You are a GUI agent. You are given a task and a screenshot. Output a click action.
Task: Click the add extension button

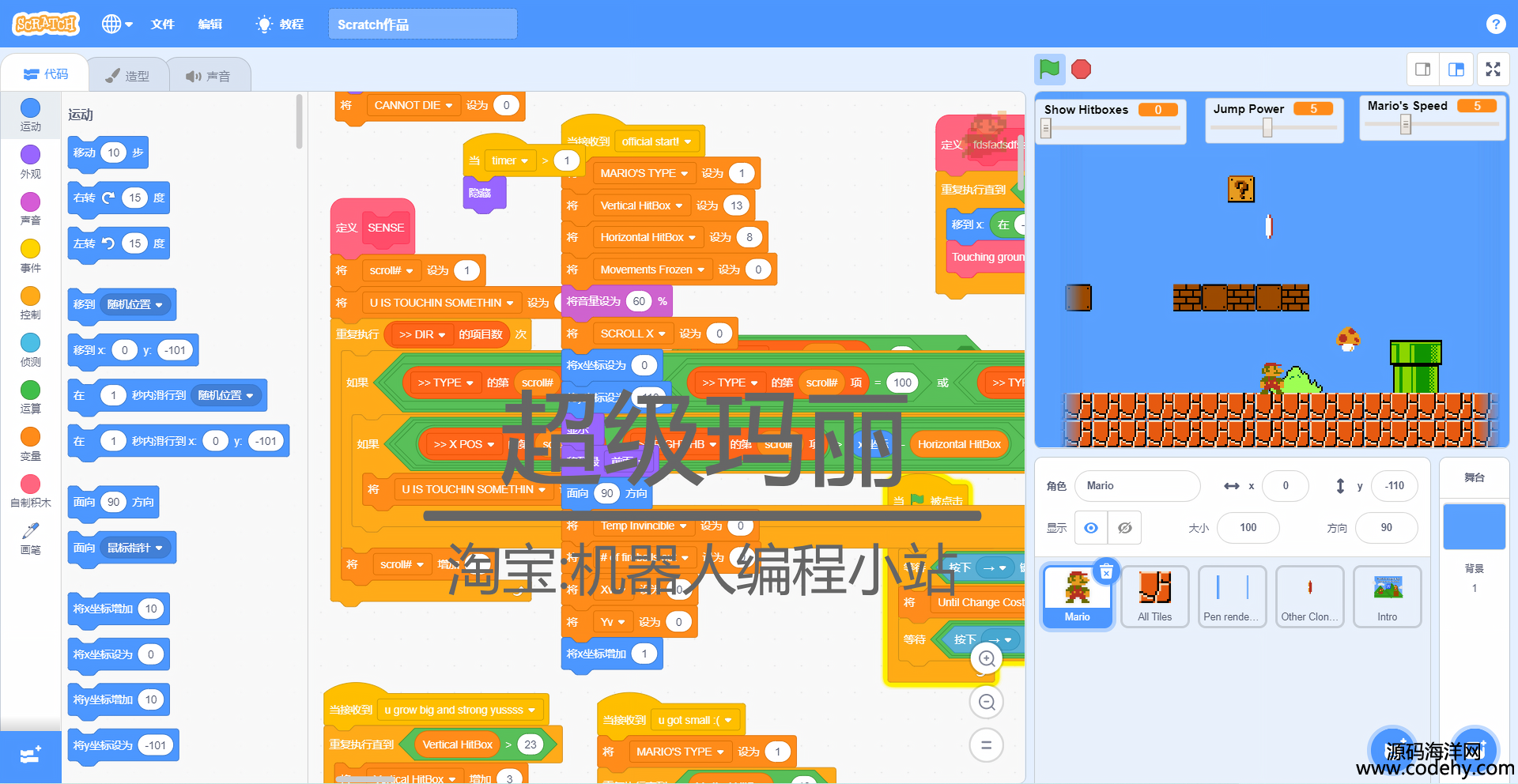(30, 756)
